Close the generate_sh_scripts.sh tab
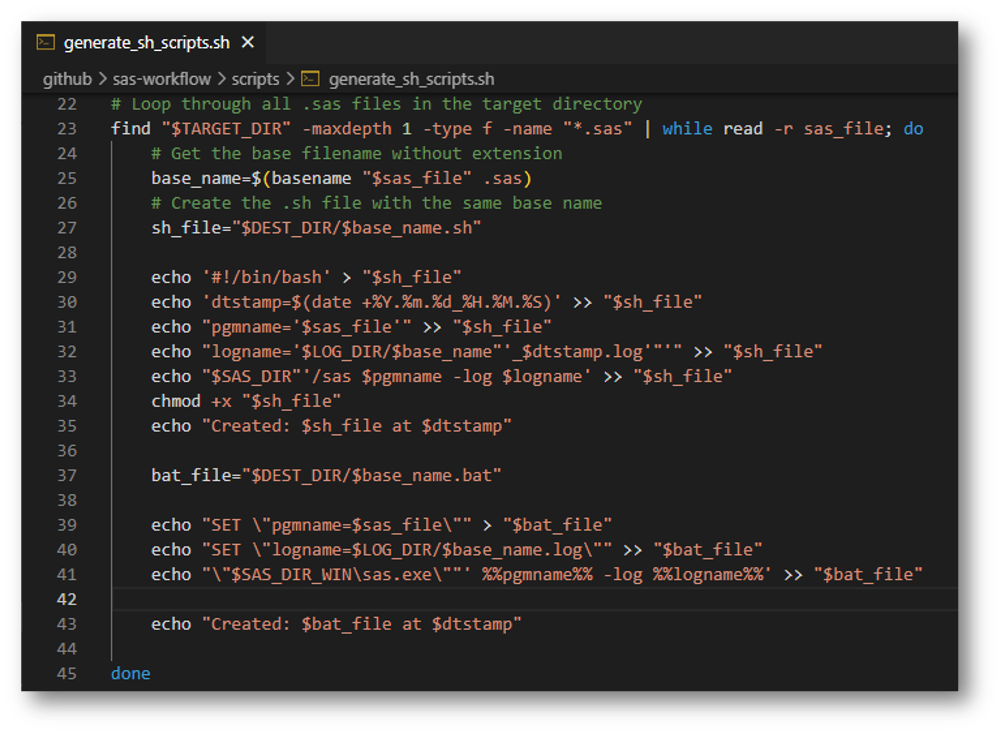This screenshot has width=1002, height=734. pyautogui.click(x=248, y=42)
